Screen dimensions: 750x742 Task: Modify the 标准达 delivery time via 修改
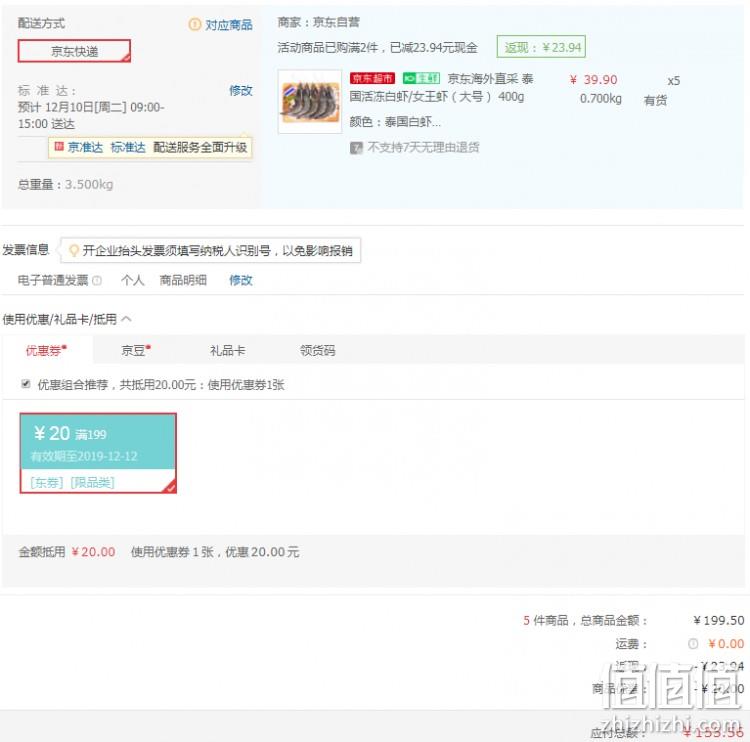coord(240,90)
